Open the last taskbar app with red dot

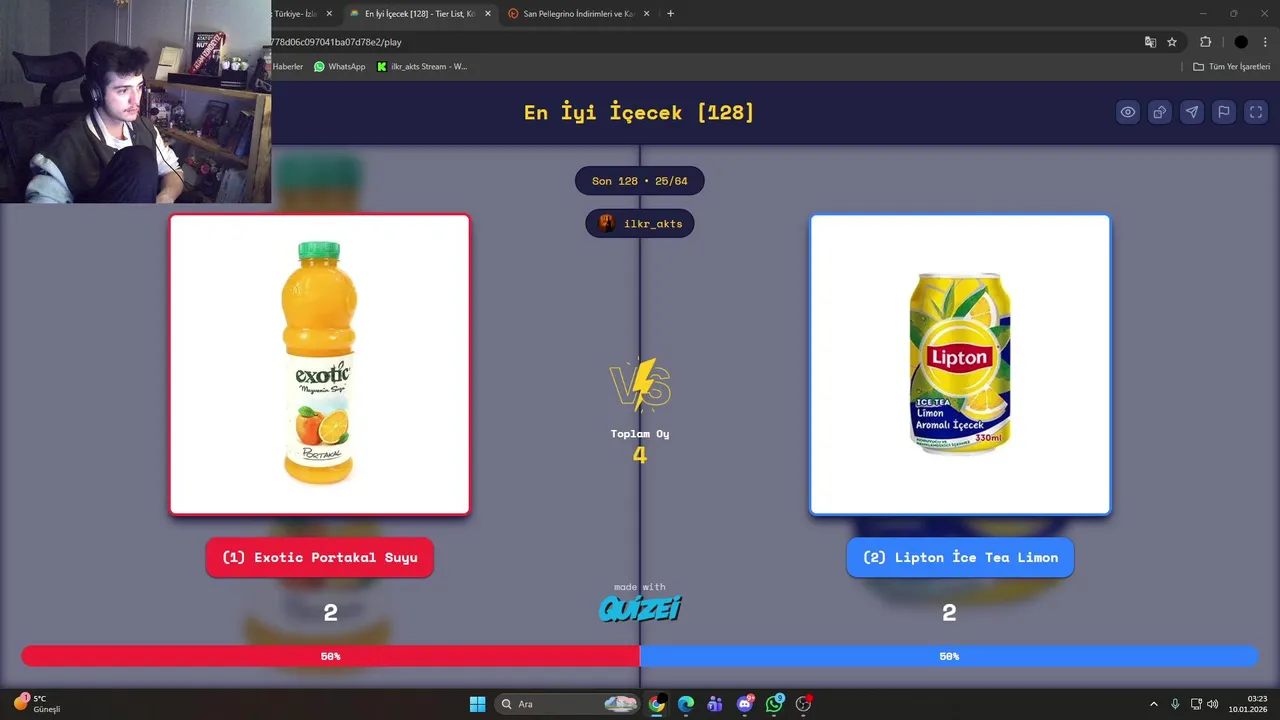click(x=803, y=704)
